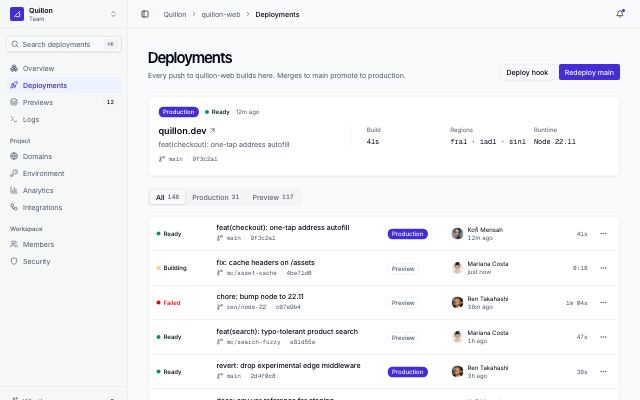Focus the Search deployments field
Image resolution: width=640 pixels, height=400 pixels.
click(x=64, y=44)
